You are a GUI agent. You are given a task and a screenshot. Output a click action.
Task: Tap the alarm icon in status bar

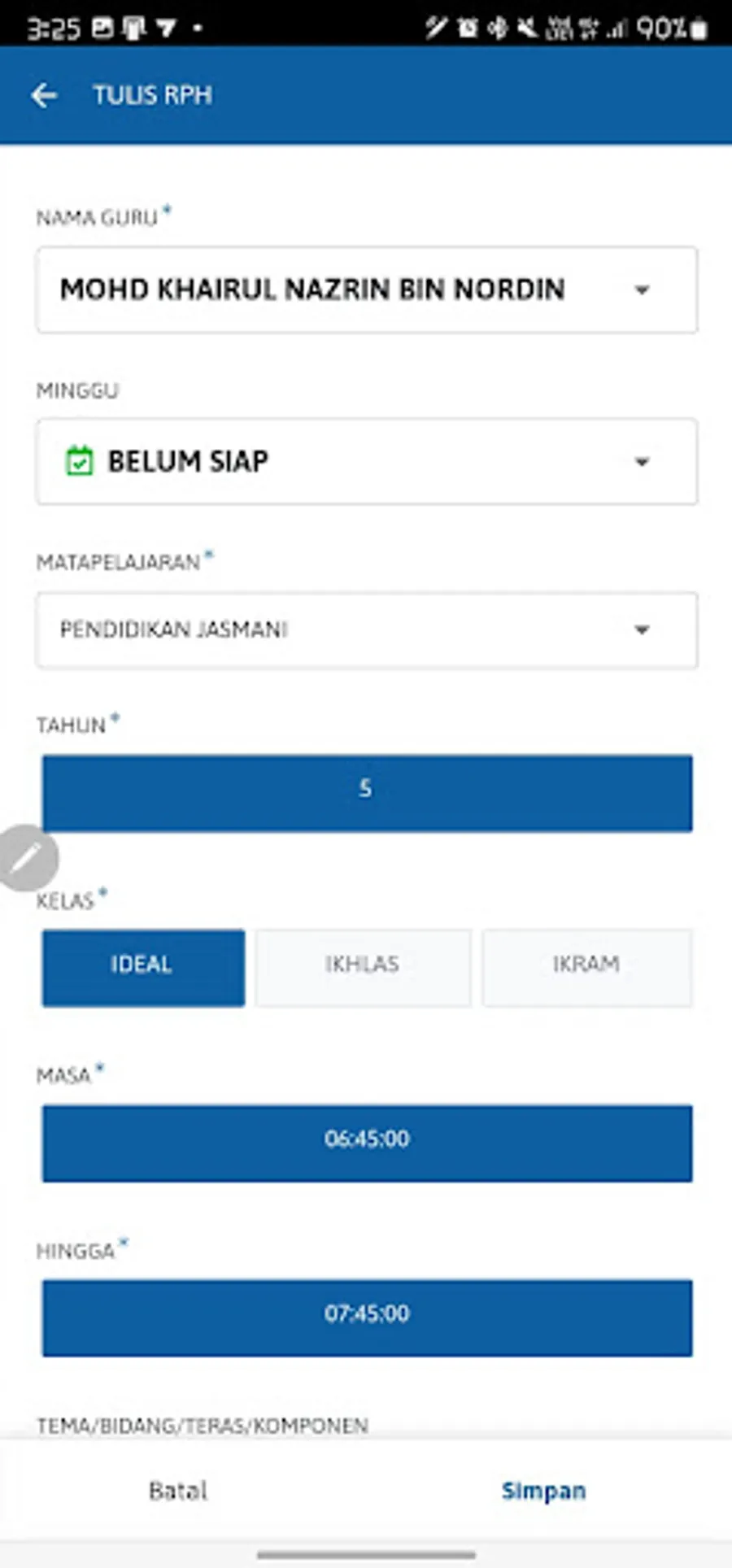pos(468,28)
